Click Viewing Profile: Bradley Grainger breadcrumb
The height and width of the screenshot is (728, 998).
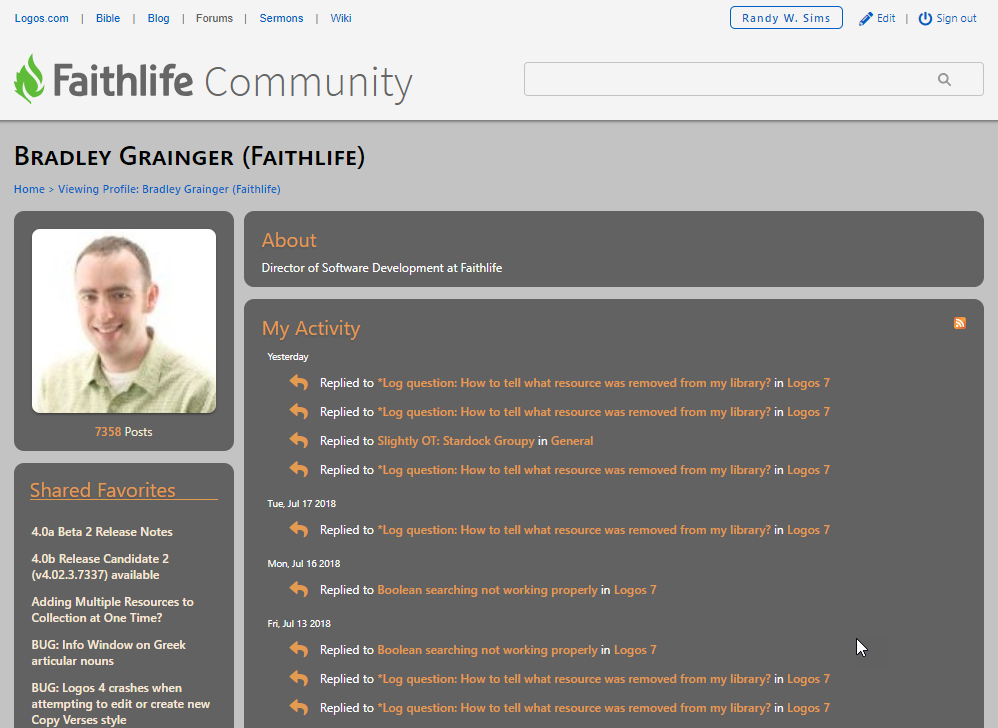[x=169, y=189]
